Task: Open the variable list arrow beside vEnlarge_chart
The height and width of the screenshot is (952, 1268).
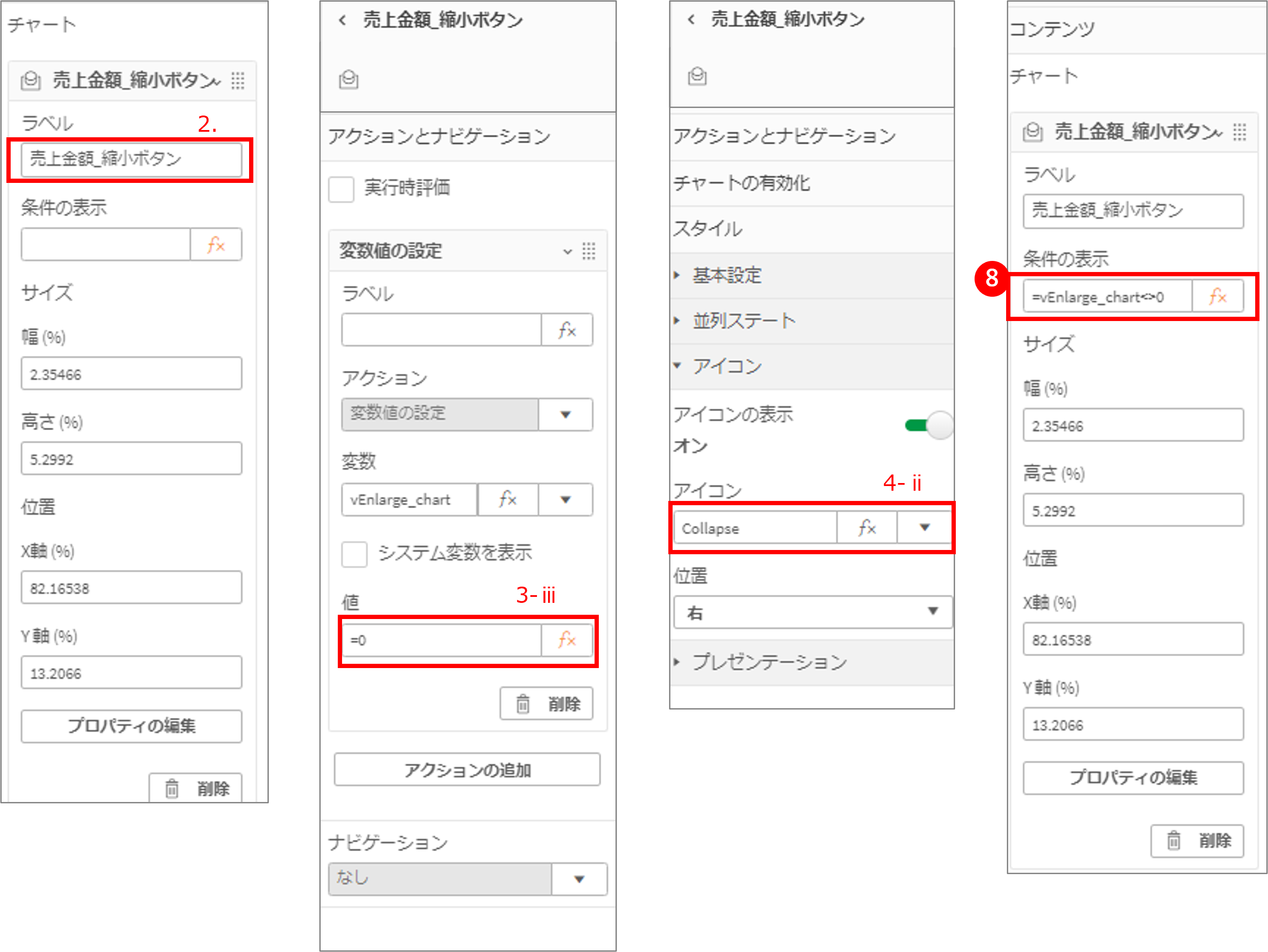Action: 565,499
